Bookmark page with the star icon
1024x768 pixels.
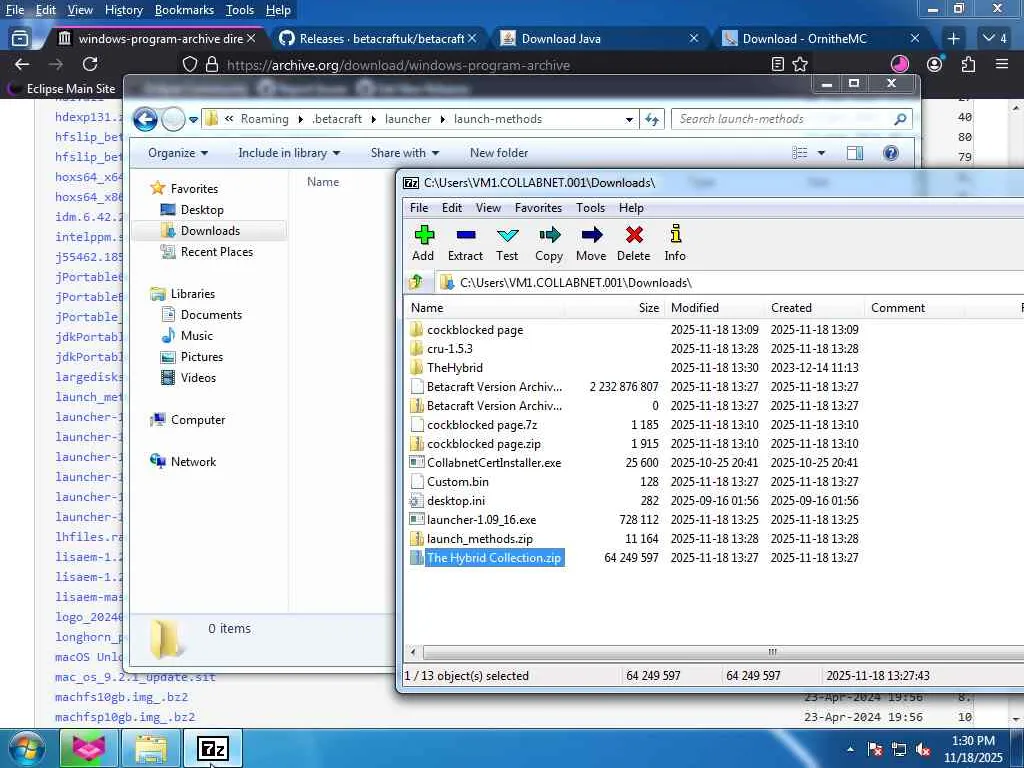point(800,64)
